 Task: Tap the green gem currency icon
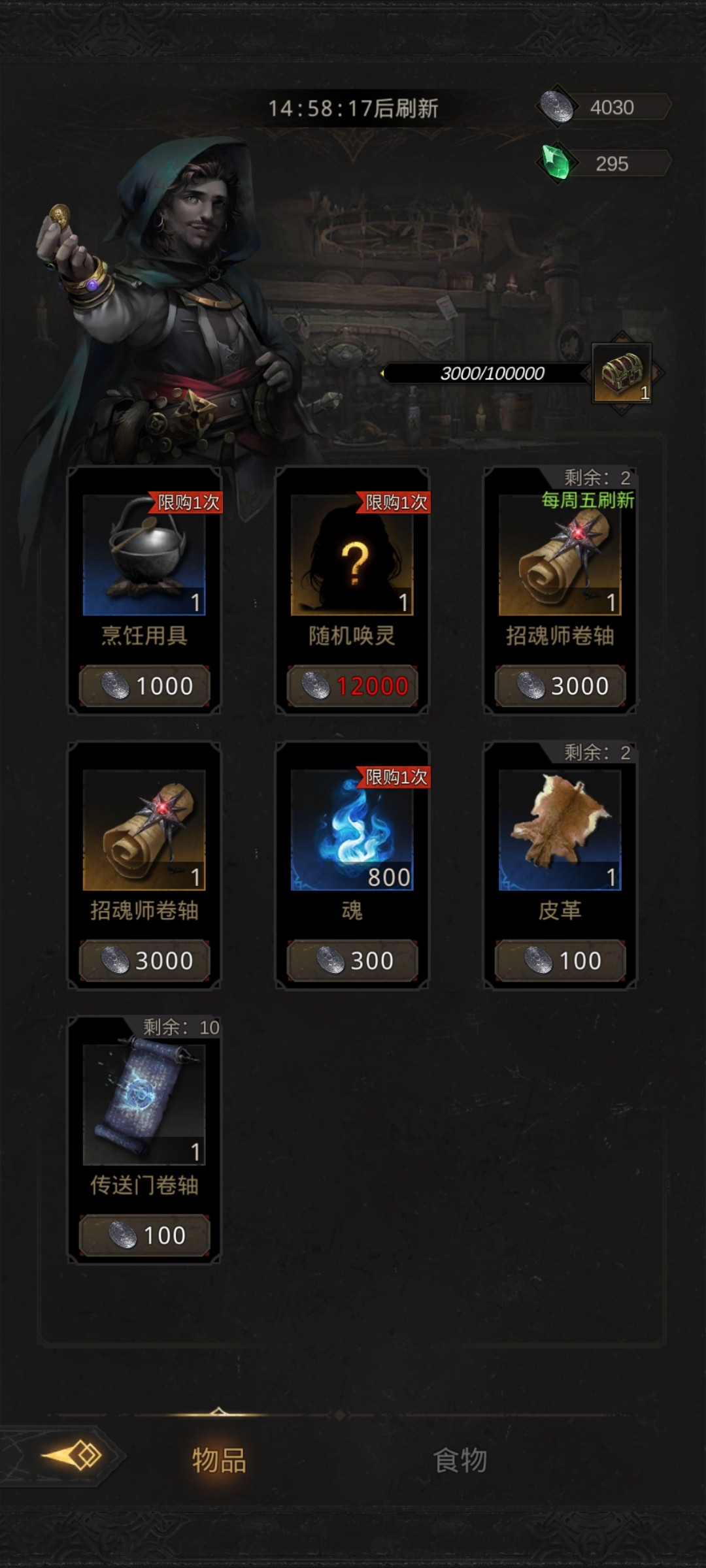(x=557, y=163)
